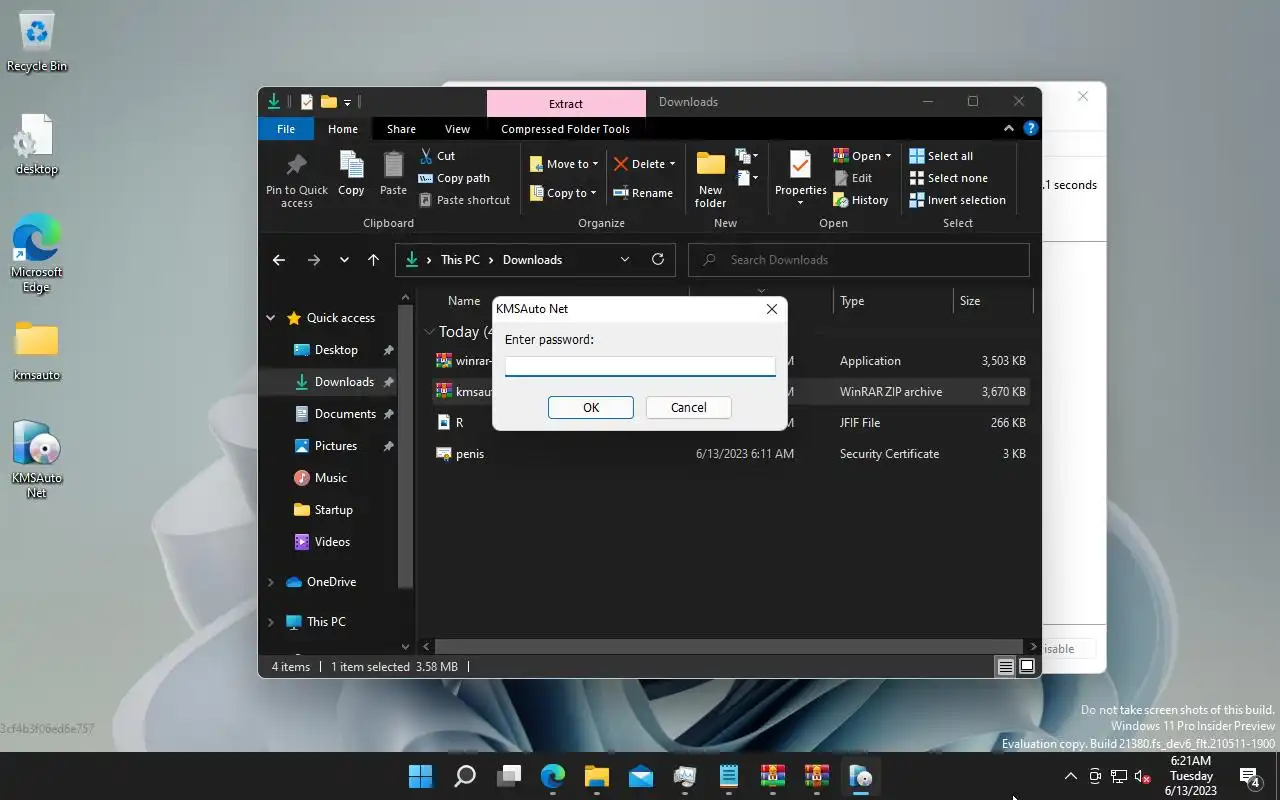Select Pictures in navigation pane

pyautogui.click(x=336, y=446)
